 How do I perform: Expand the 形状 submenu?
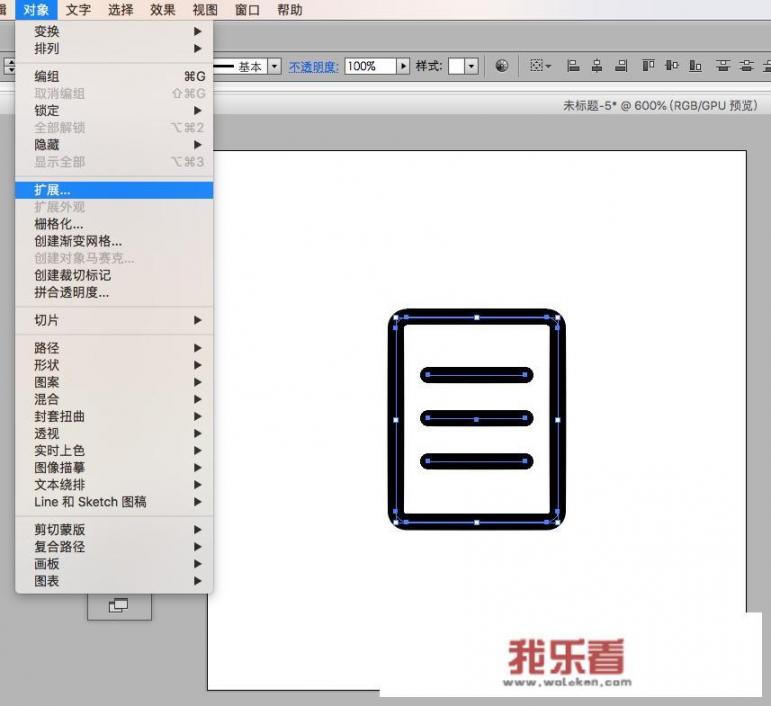pos(114,365)
